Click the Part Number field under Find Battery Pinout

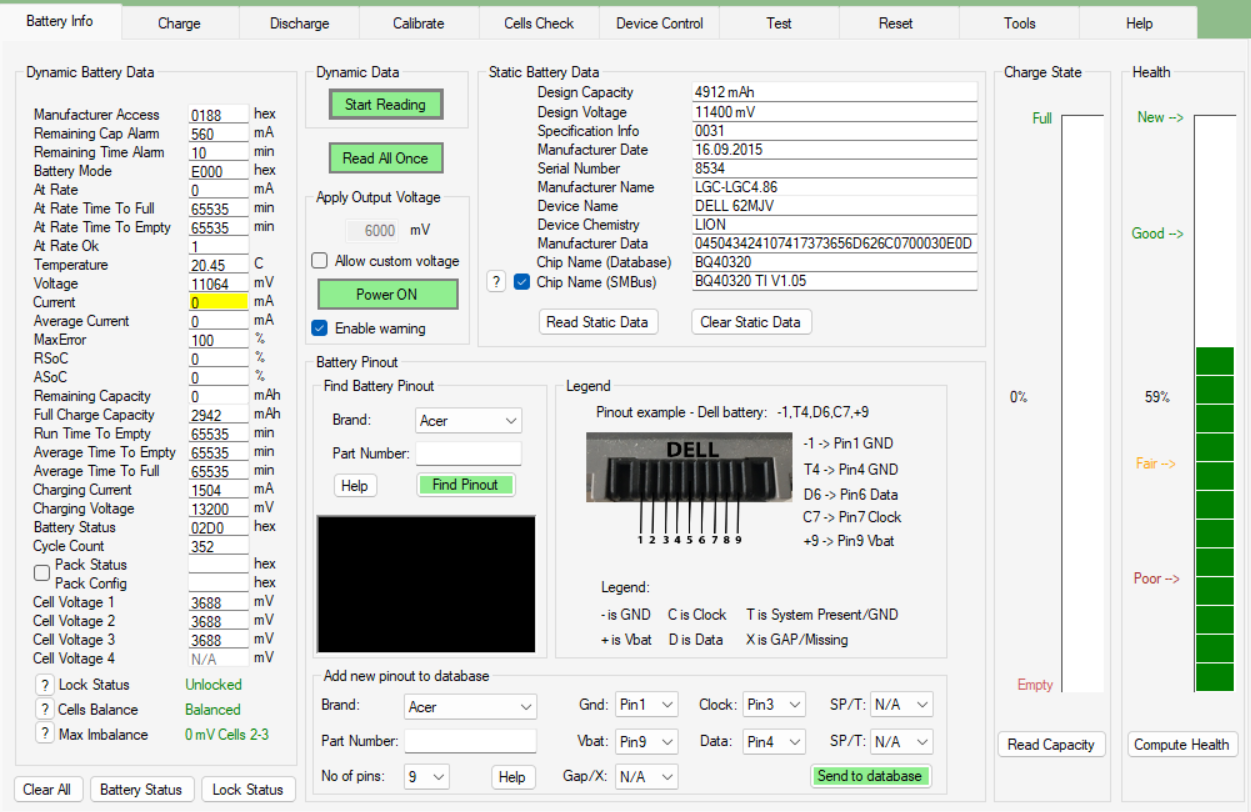(468, 454)
